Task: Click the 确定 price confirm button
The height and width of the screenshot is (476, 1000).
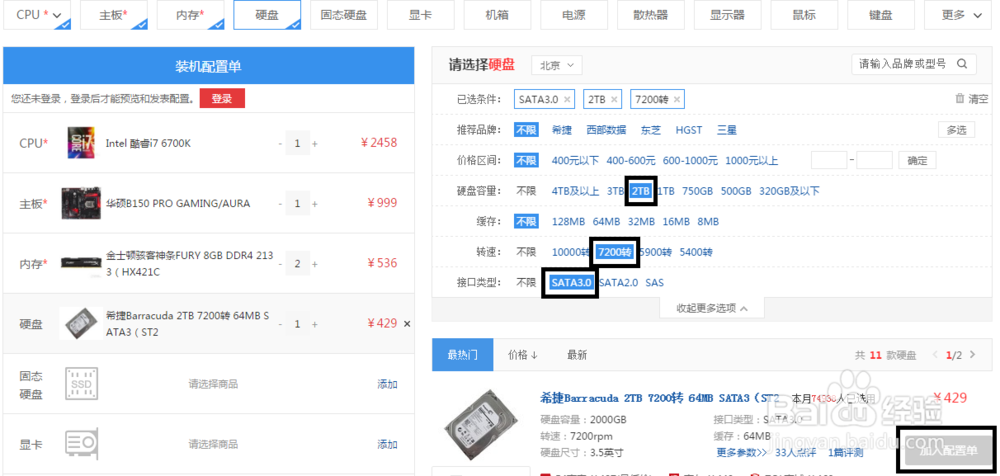Action: 917,160
